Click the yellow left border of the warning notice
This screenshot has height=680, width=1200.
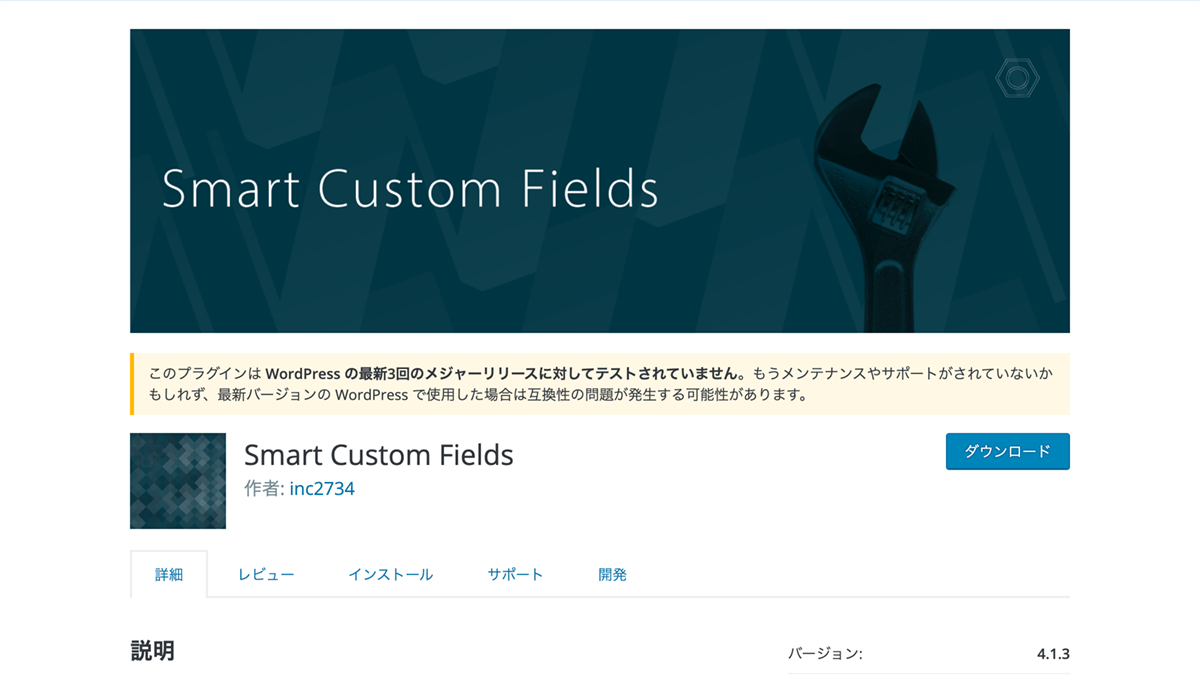pyautogui.click(x=132, y=384)
